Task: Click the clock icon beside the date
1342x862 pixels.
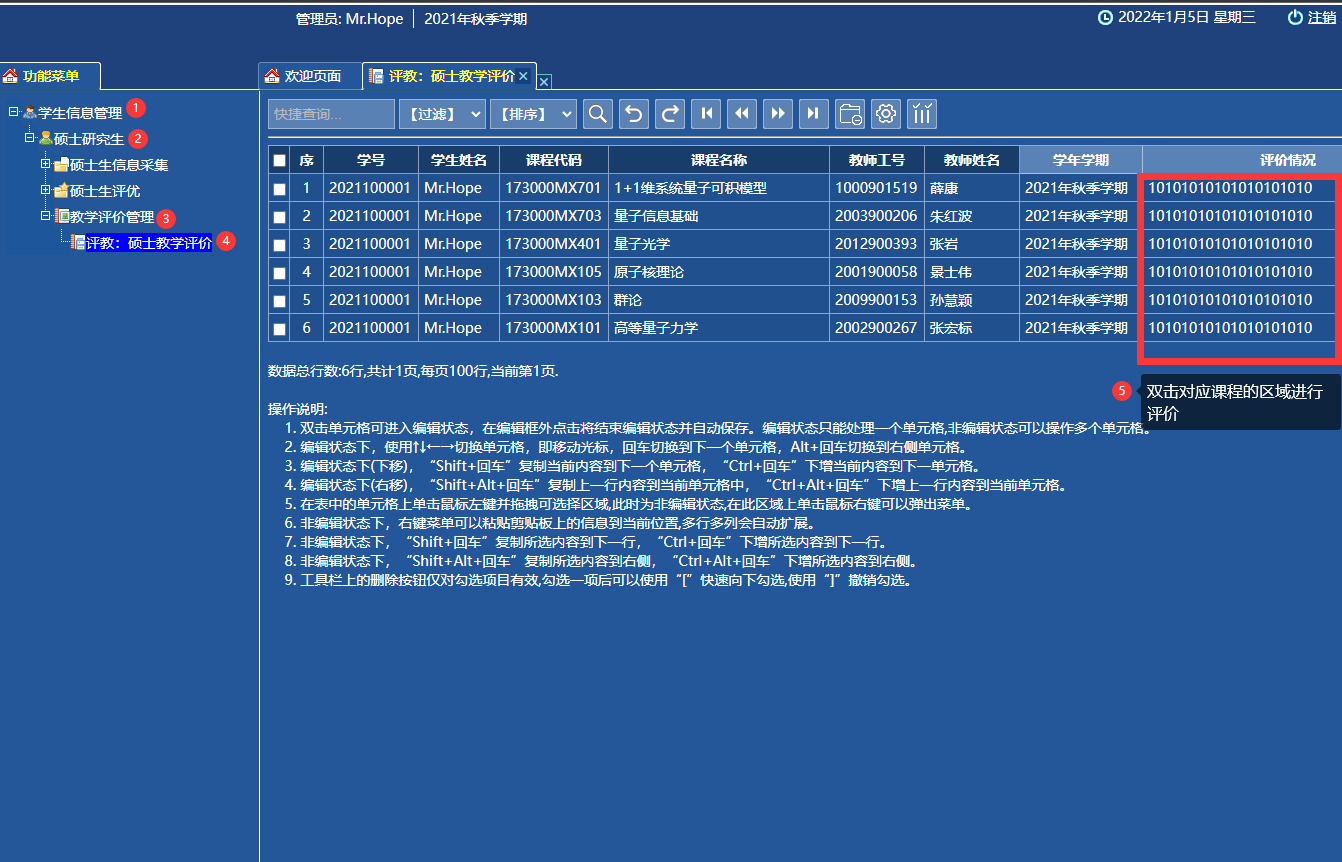Action: coord(1105,17)
